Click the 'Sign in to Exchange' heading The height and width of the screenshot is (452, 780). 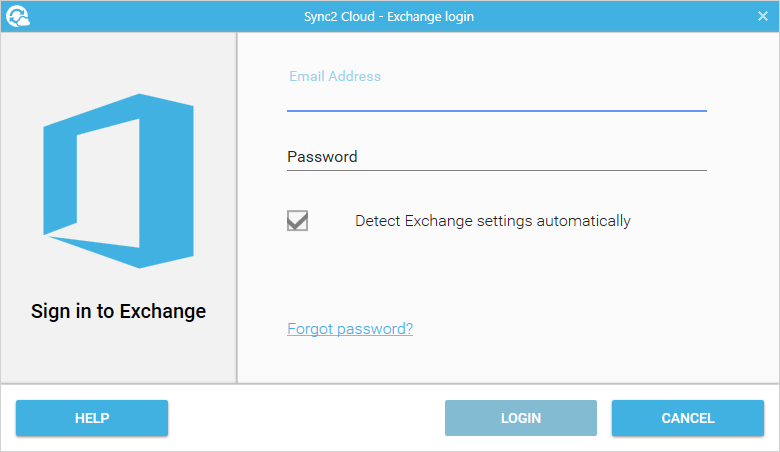coord(118,311)
